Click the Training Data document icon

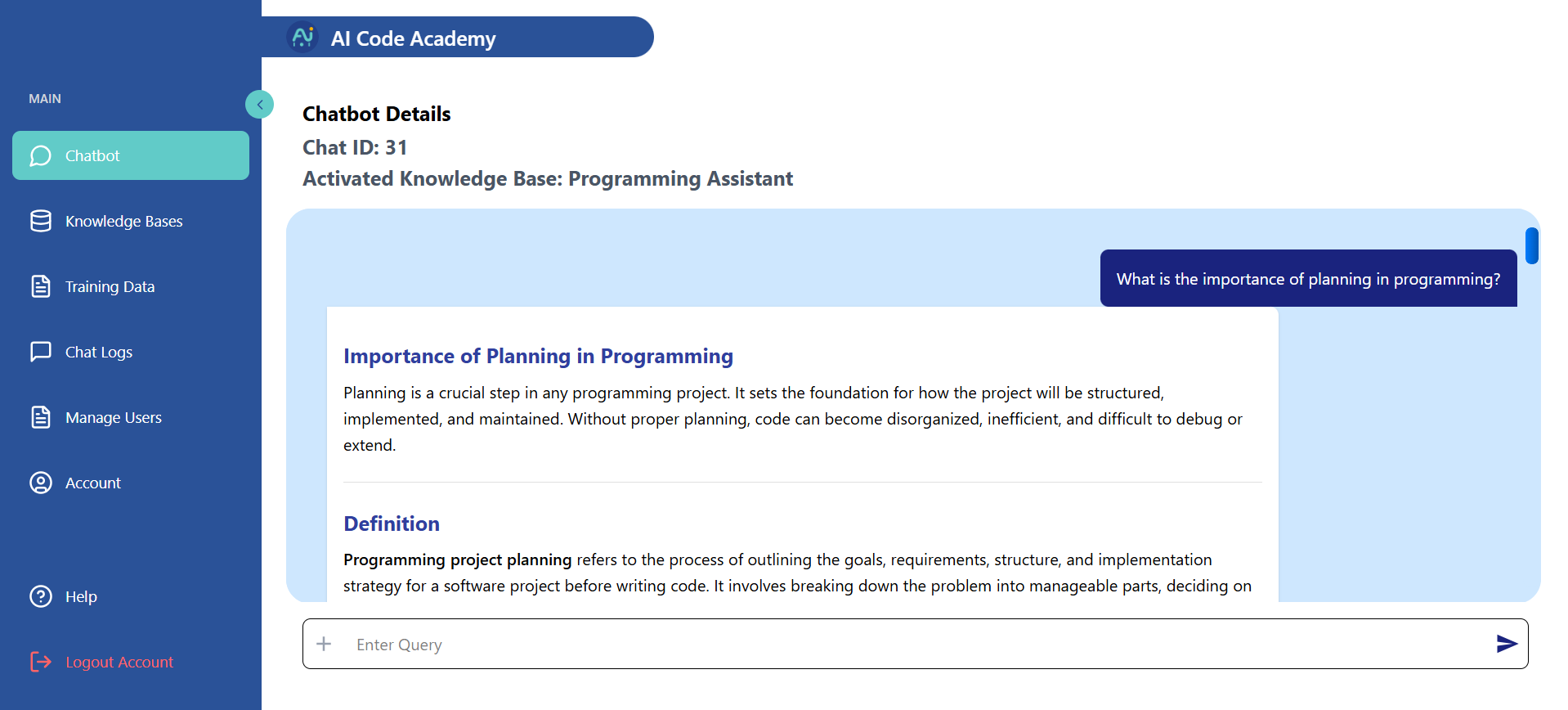click(x=40, y=286)
